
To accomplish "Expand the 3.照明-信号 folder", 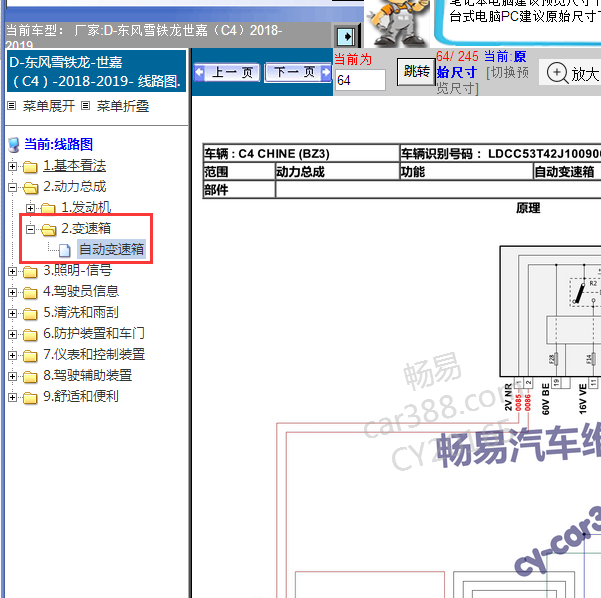I will (12, 271).
